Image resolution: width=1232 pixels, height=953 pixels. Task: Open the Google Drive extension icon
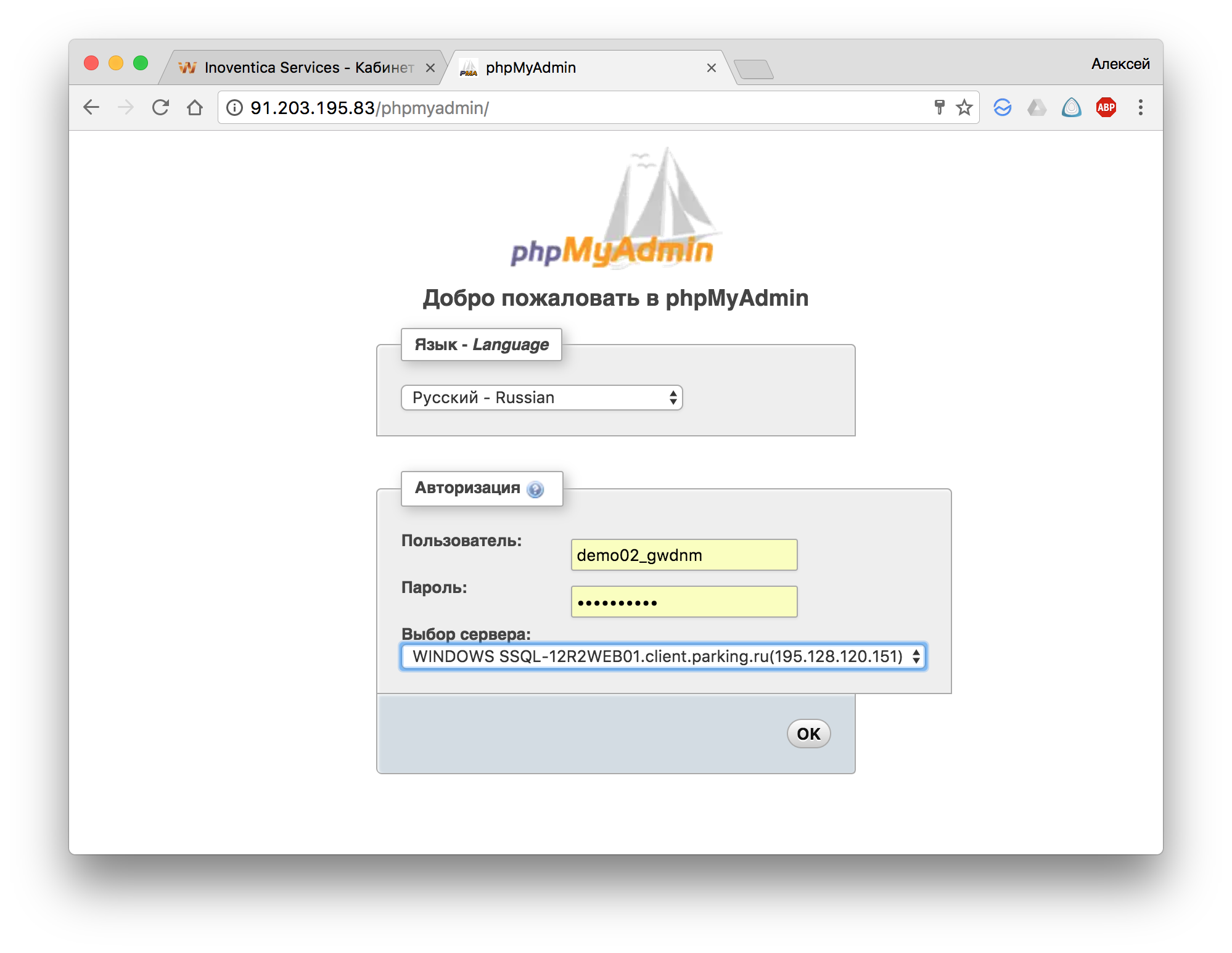(1037, 108)
